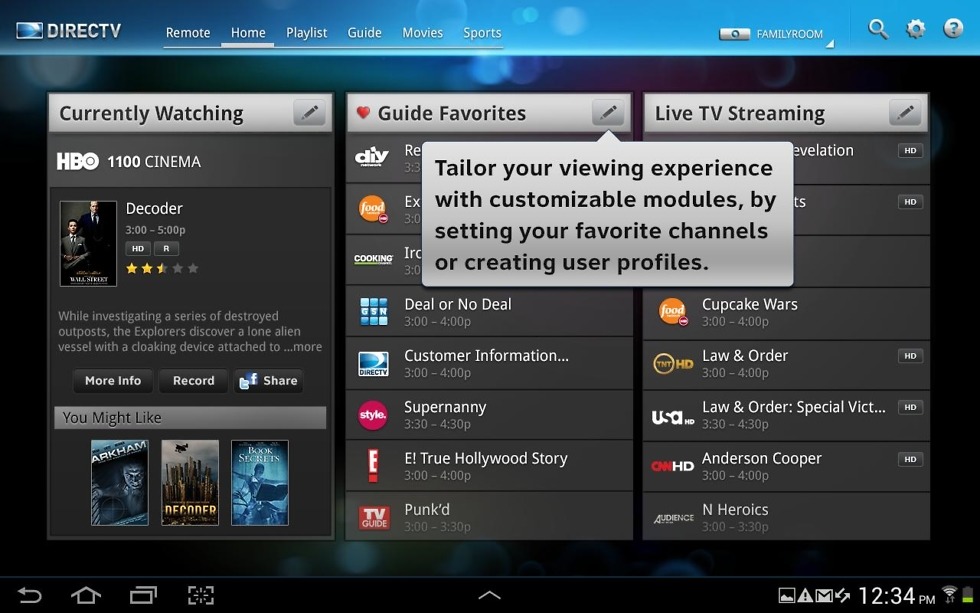Edit the Guide Favorites module
This screenshot has height=613, width=980.
click(607, 113)
